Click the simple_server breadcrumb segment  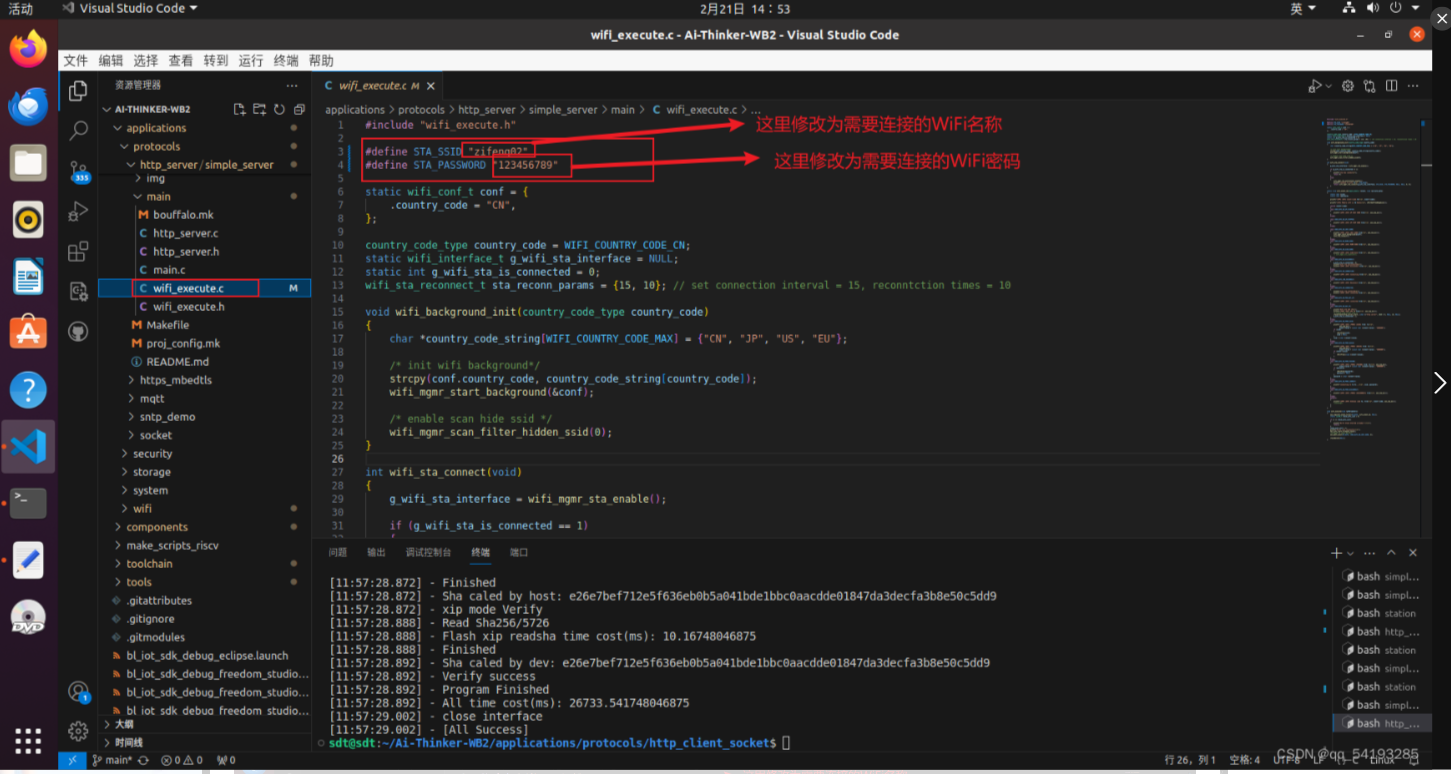563,110
